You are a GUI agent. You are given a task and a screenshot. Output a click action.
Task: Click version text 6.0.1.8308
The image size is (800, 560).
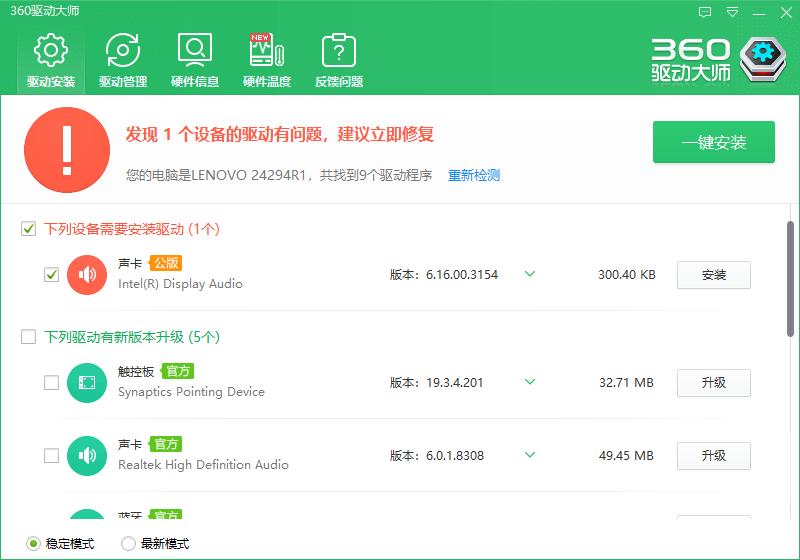(455, 455)
